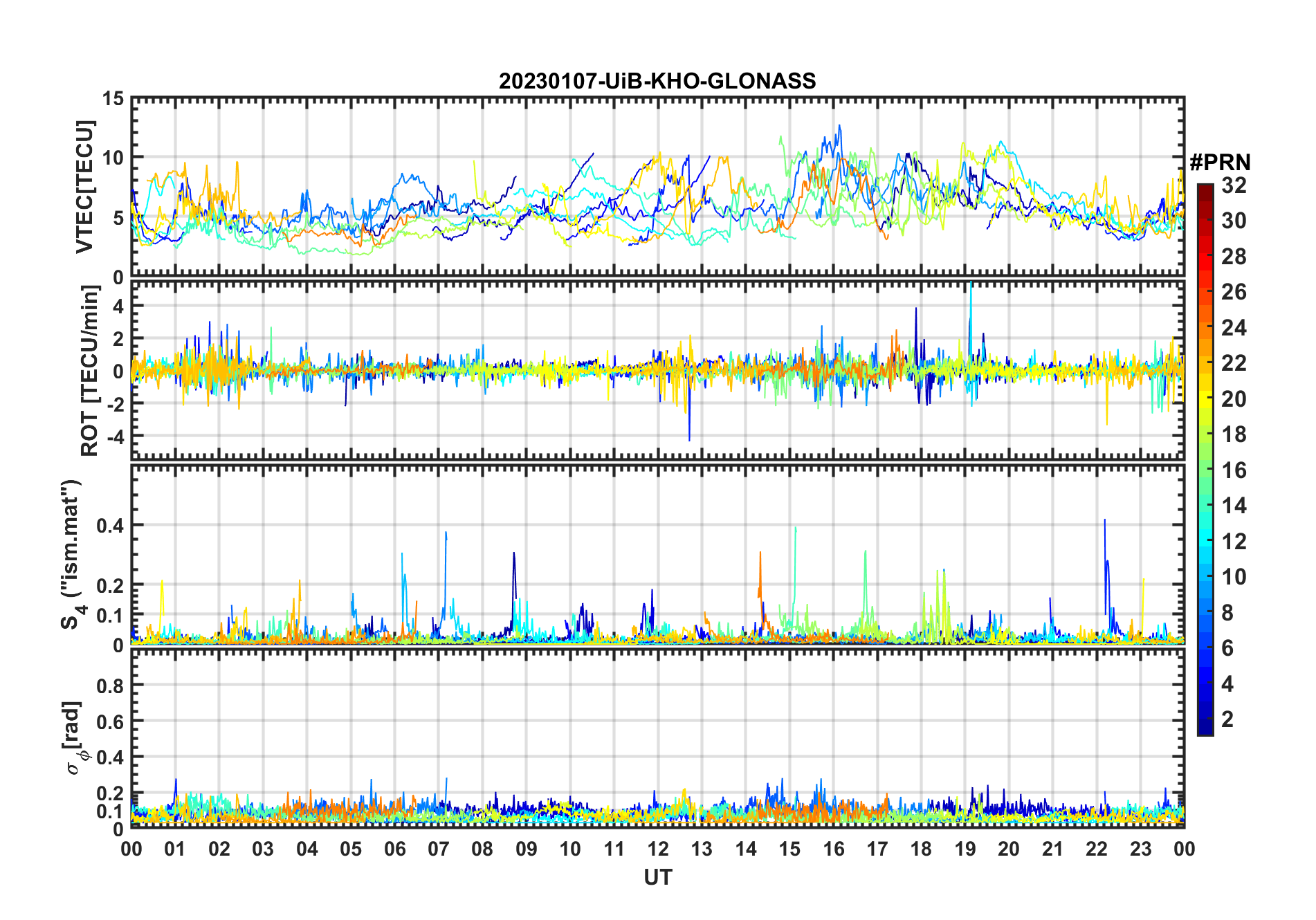
Task: Click the 03 hour label on the UT axis
Action: 263,849
